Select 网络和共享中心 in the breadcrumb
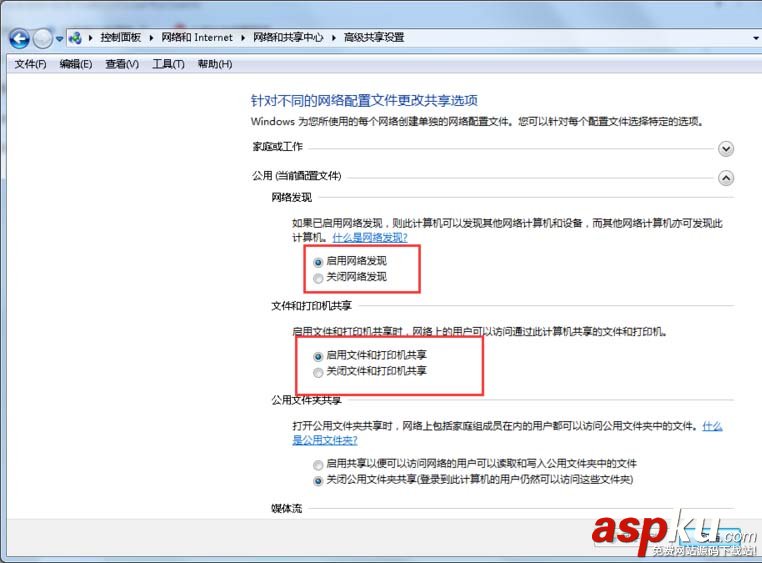 [288, 37]
